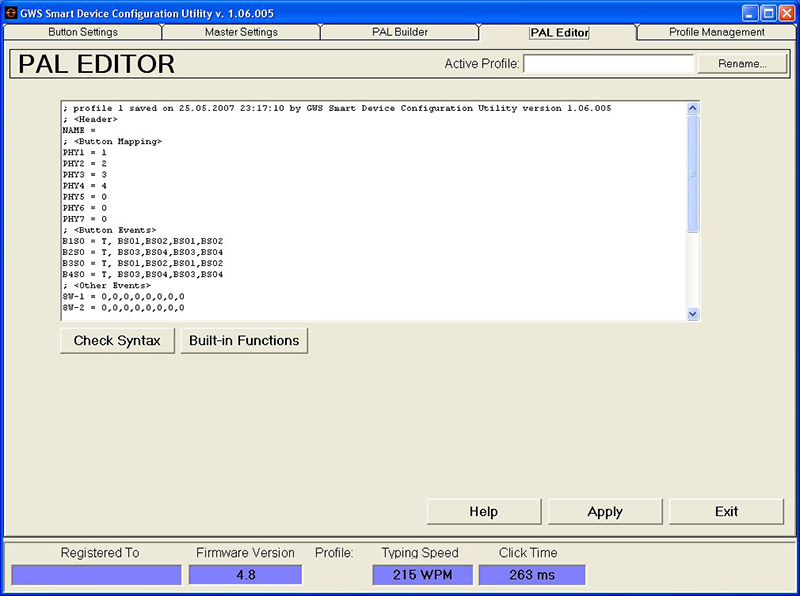Image resolution: width=800 pixels, height=596 pixels.
Task: Click the Firmware Version 4.8 field
Action: [x=245, y=575]
